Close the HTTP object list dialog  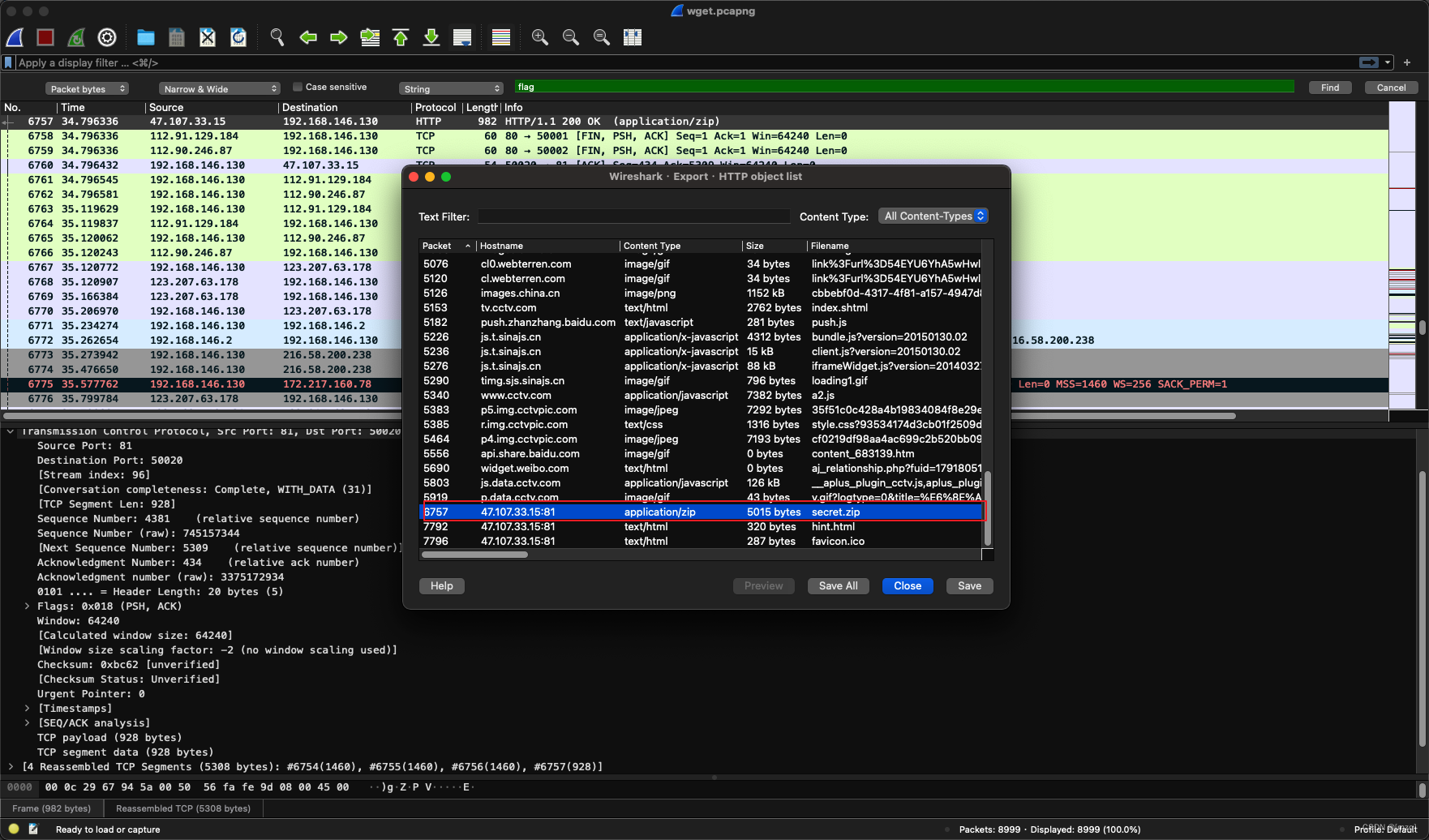pos(908,585)
